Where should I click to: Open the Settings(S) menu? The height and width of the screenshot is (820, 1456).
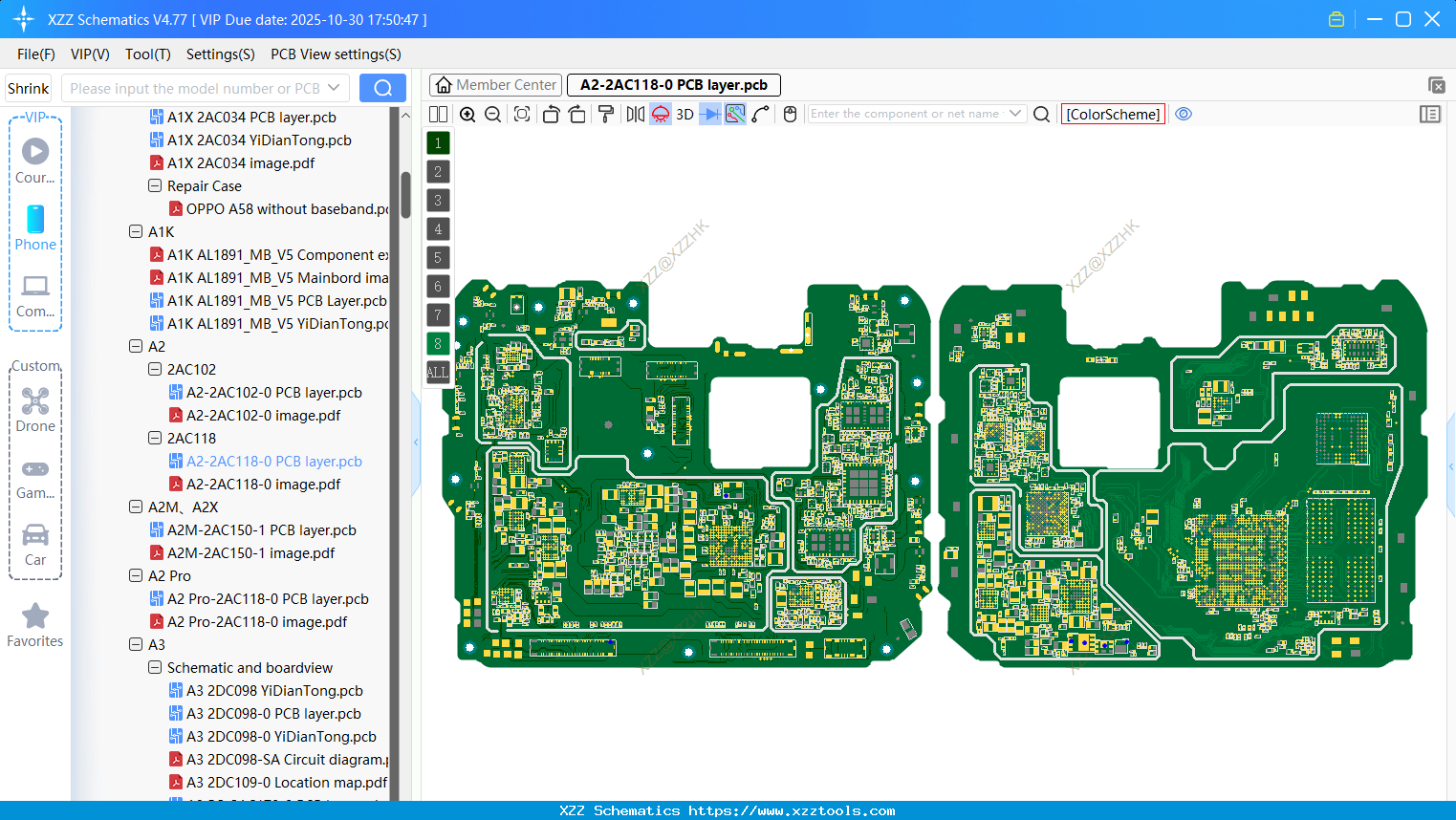[x=220, y=54]
